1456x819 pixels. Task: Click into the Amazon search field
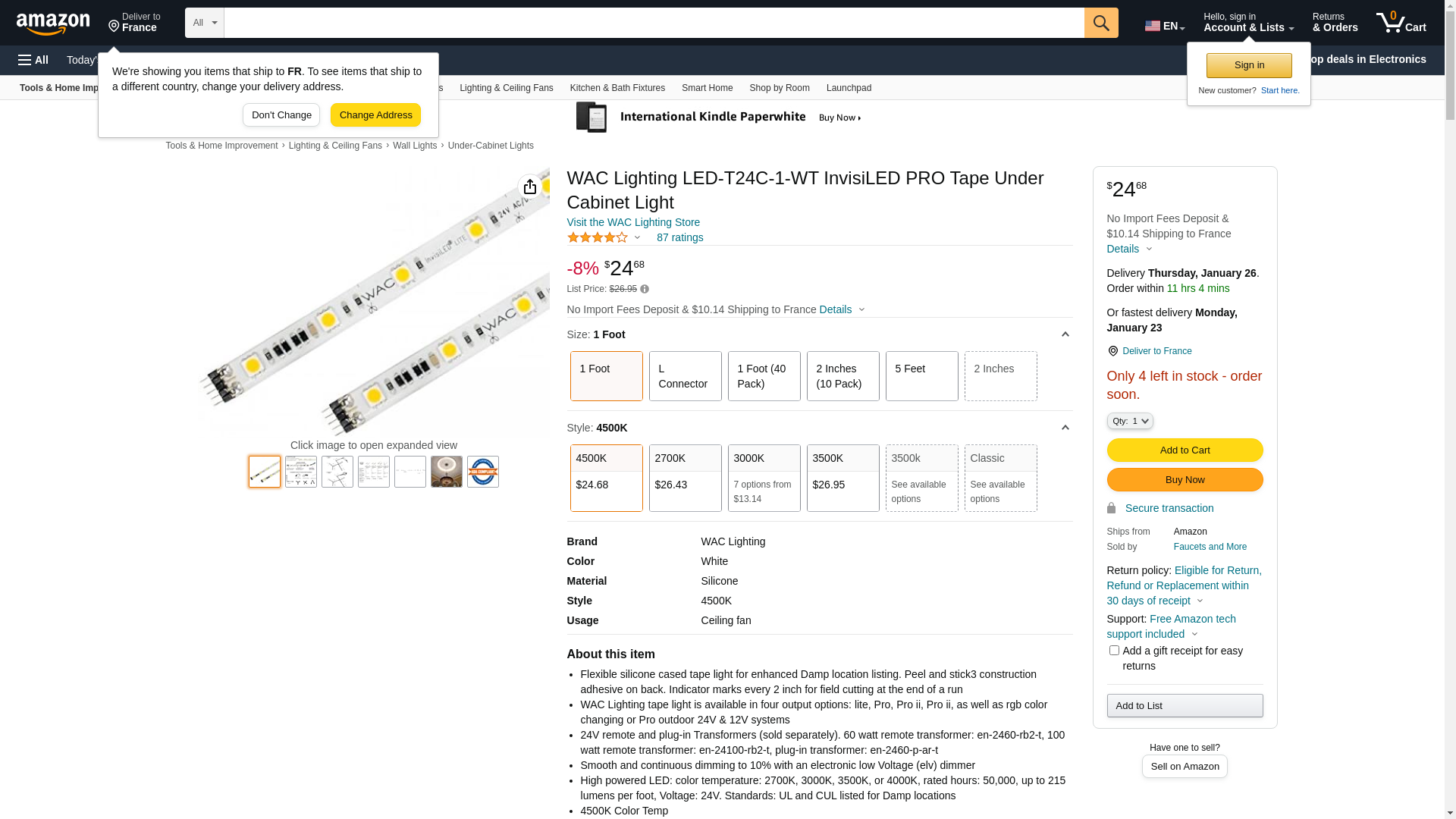pyautogui.click(x=652, y=23)
